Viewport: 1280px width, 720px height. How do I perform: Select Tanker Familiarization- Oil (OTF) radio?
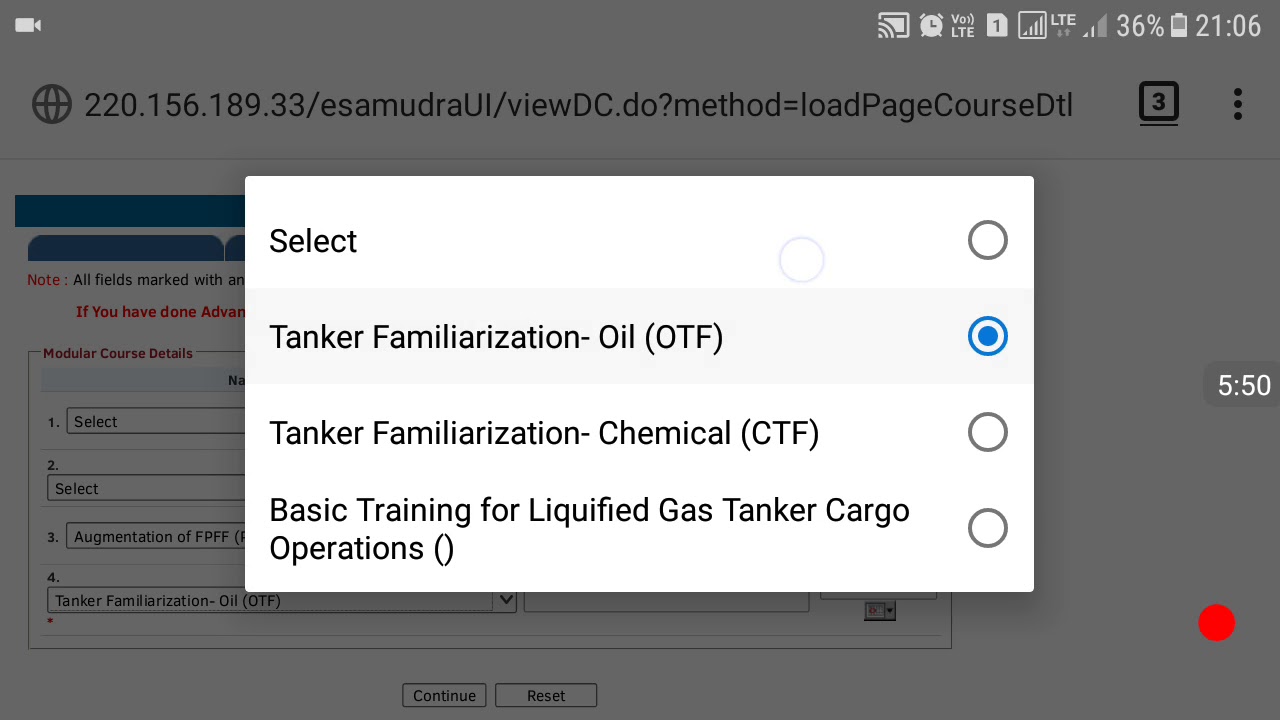(x=639, y=336)
